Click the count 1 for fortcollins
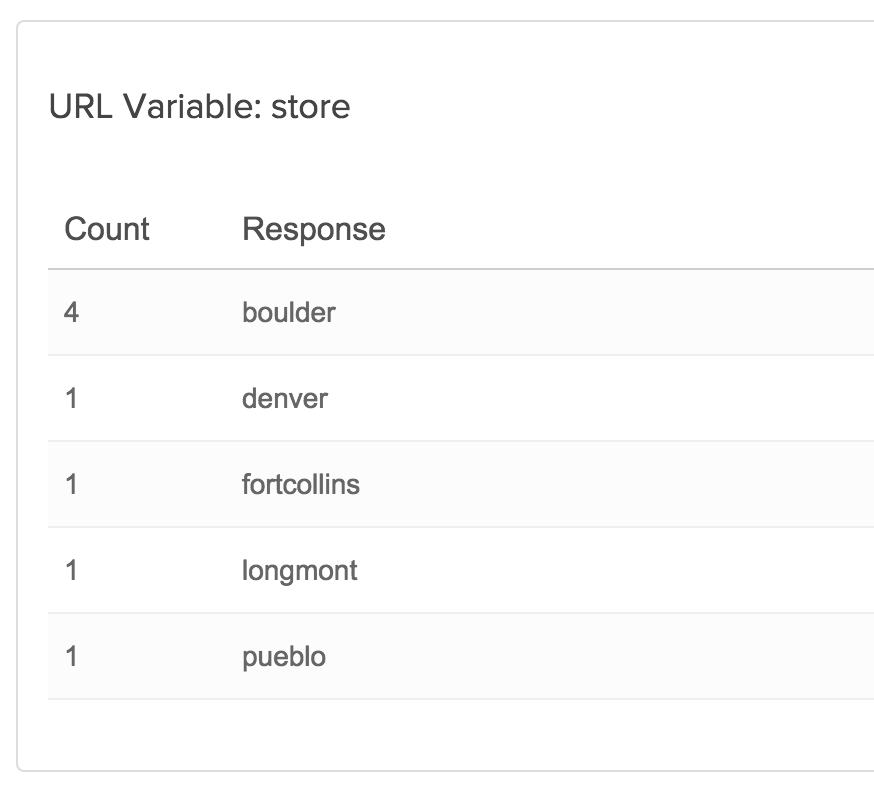The width and height of the screenshot is (874, 806). pyautogui.click(x=71, y=484)
